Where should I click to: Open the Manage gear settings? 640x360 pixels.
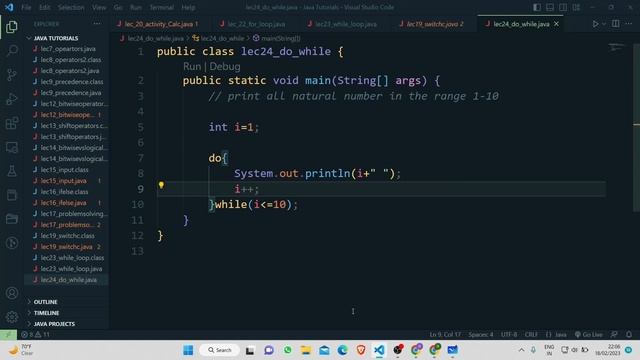12,317
